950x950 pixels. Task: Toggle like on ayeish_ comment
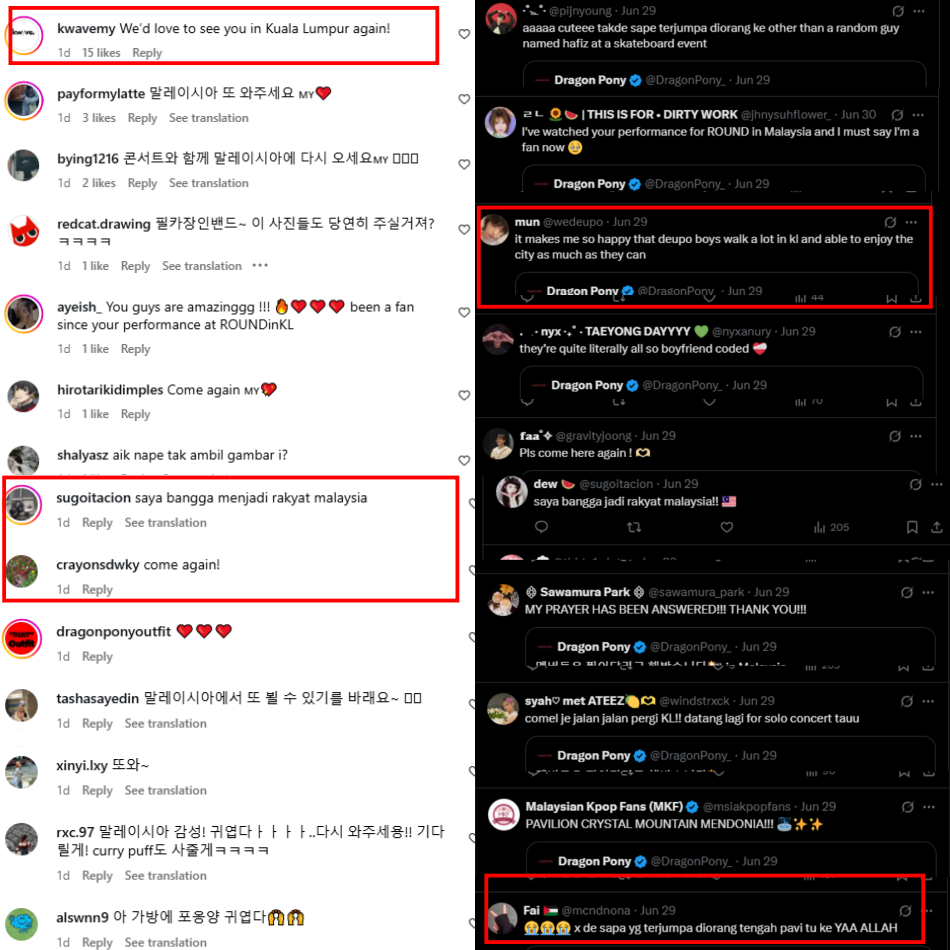(464, 312)
